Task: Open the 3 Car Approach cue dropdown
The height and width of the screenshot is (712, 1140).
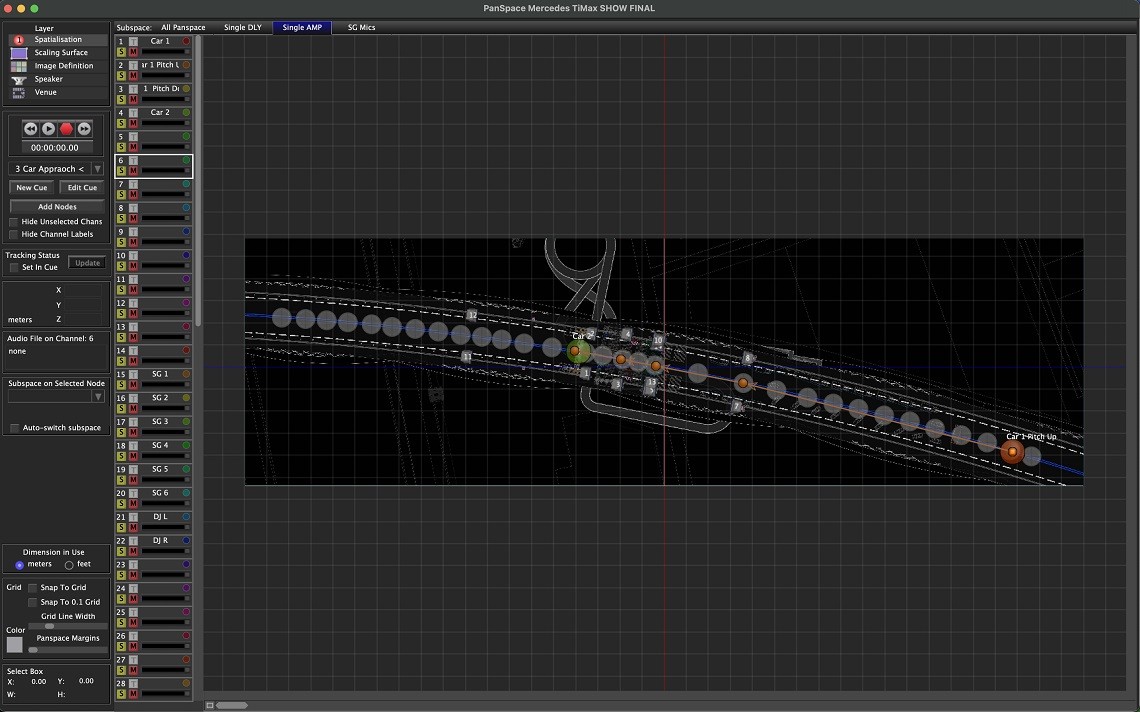Action: pos(97,169)
